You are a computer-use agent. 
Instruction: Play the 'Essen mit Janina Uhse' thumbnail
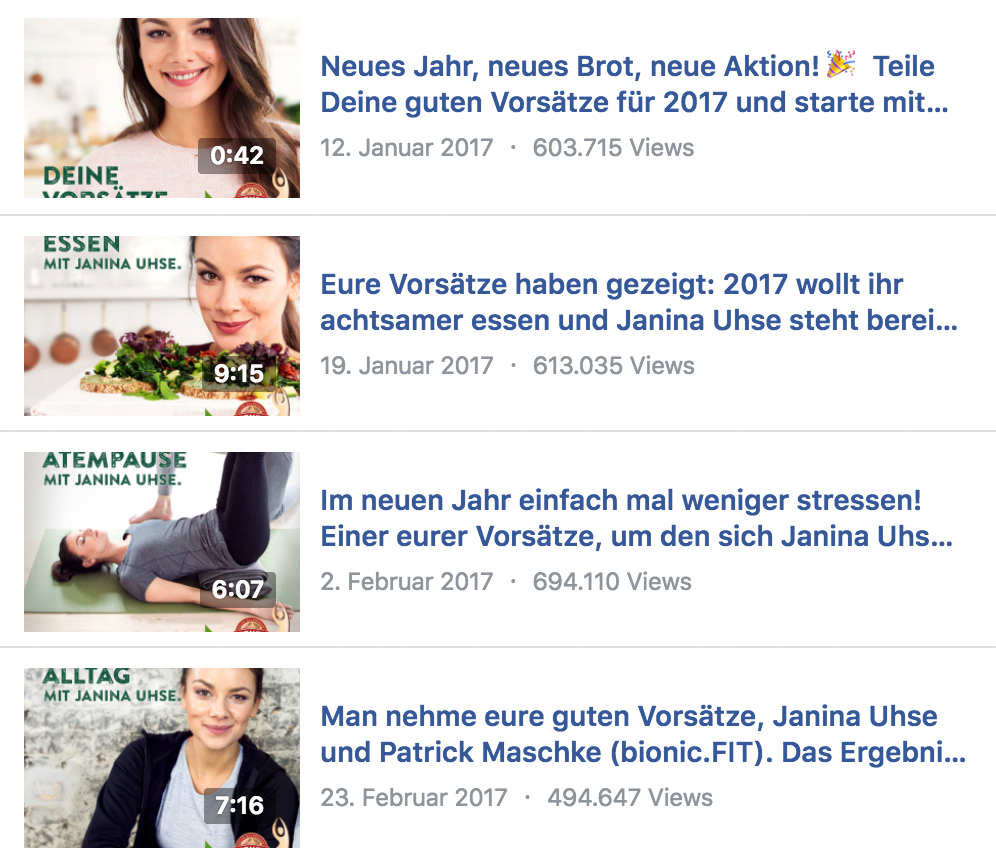pyautogui.click(x=162, y=326)
